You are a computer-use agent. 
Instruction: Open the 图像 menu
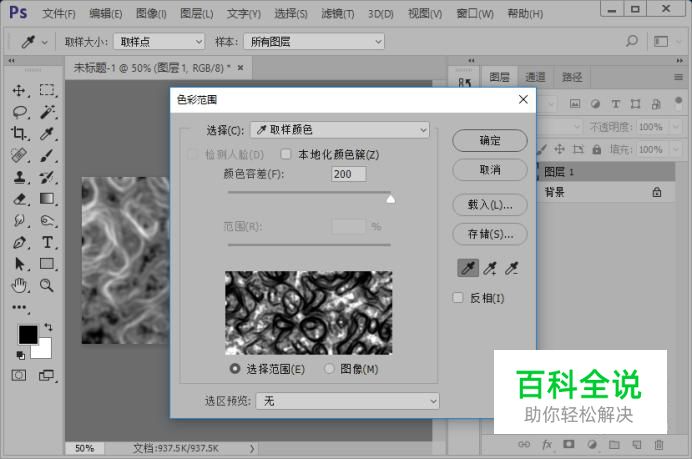pos(151,14)
